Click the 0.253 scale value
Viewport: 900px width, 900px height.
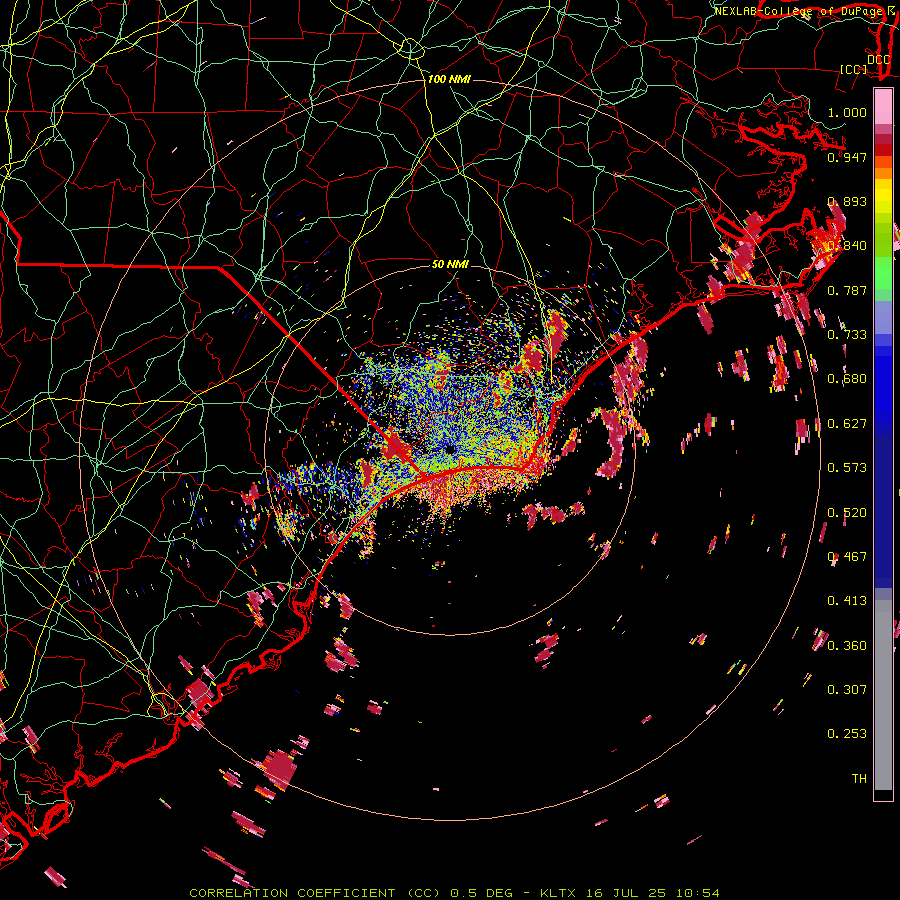click(x=847, y=734)
